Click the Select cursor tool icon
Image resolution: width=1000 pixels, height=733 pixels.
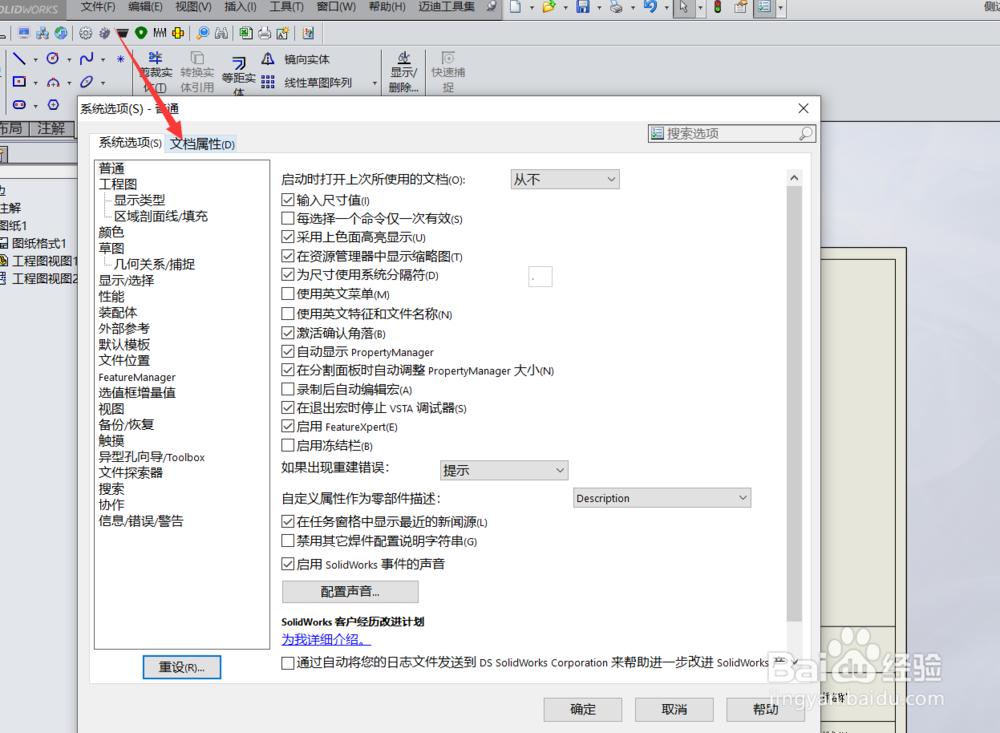[x=684, y=7]
